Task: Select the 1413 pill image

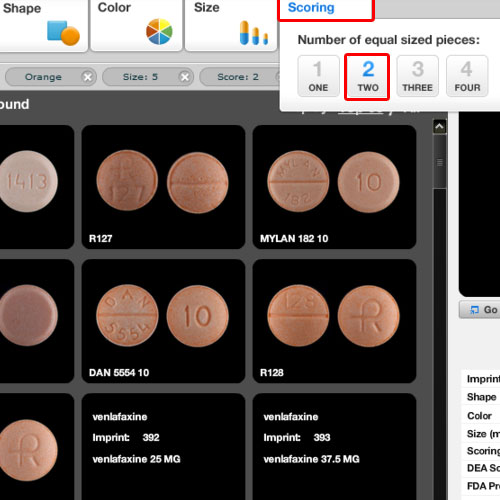Action: tap(28, 181)
